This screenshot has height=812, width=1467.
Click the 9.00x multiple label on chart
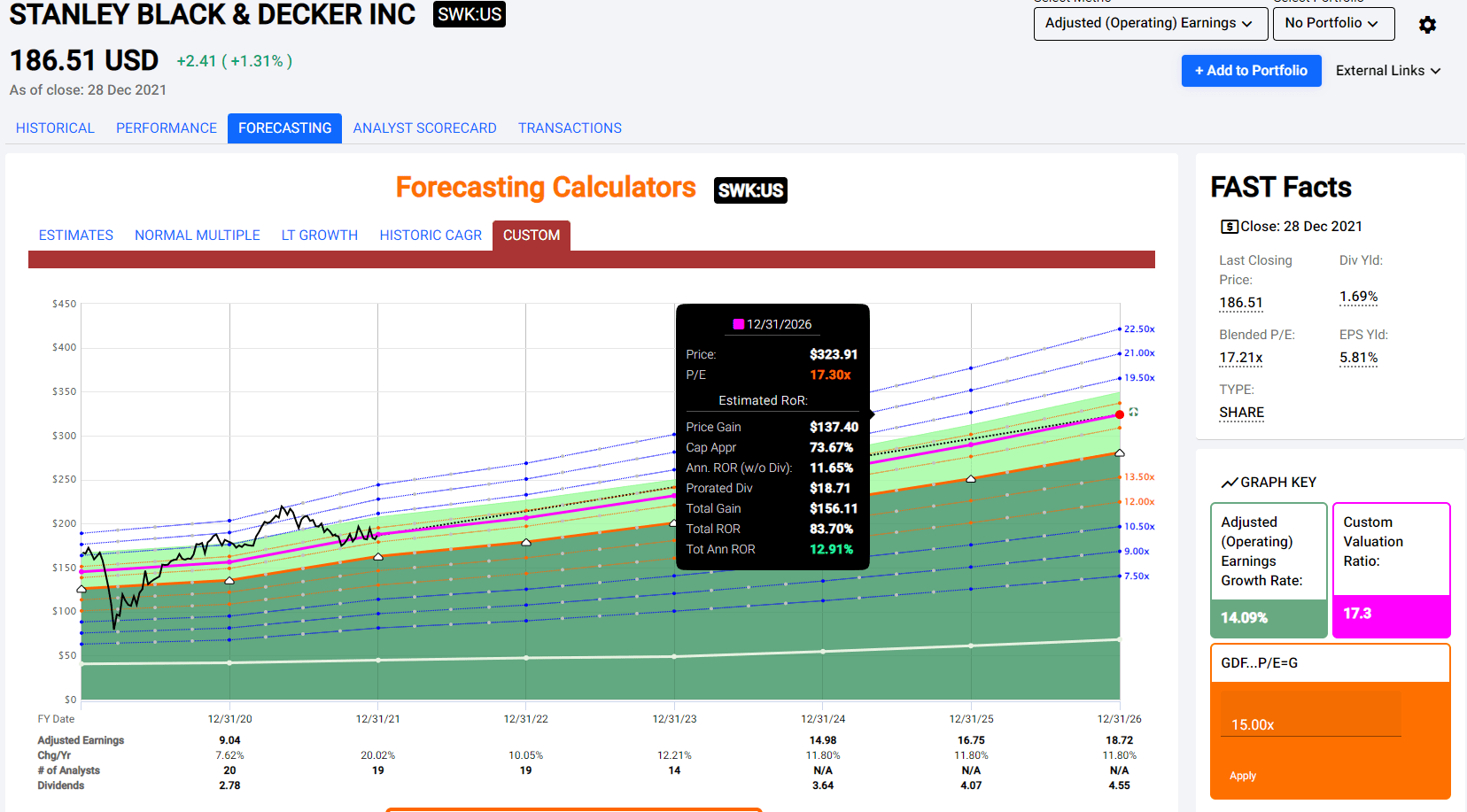coord(1137,552)
